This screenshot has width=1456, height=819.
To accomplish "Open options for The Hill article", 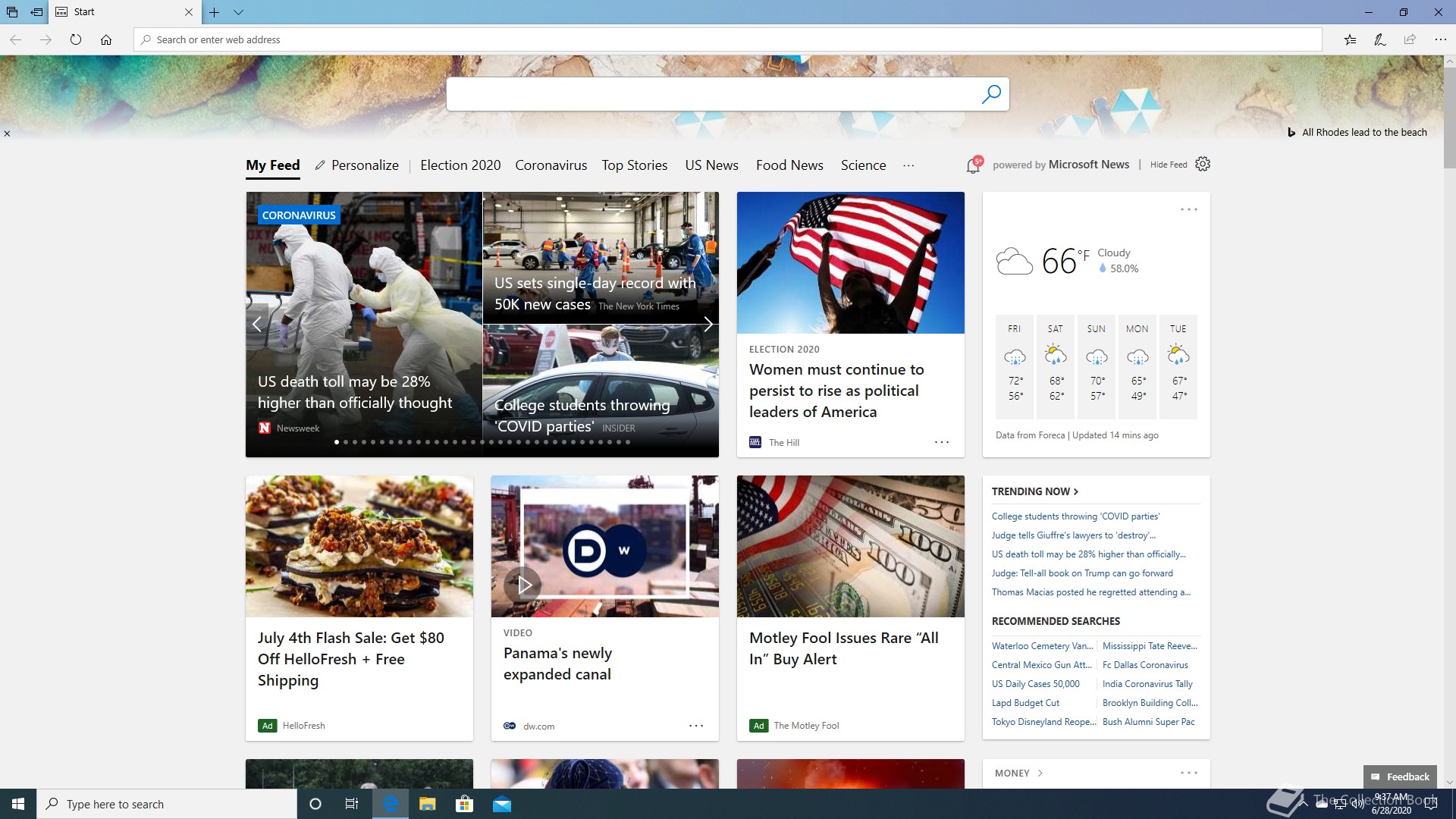I will 942,442.
